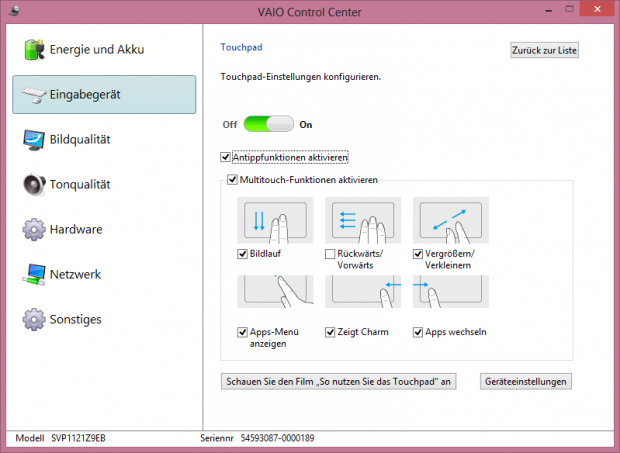Click the text 'Touchpad-Einstellungen konfigurieren.'
The height and width of the screenshot is (453, 620).
tap(301, 77)
